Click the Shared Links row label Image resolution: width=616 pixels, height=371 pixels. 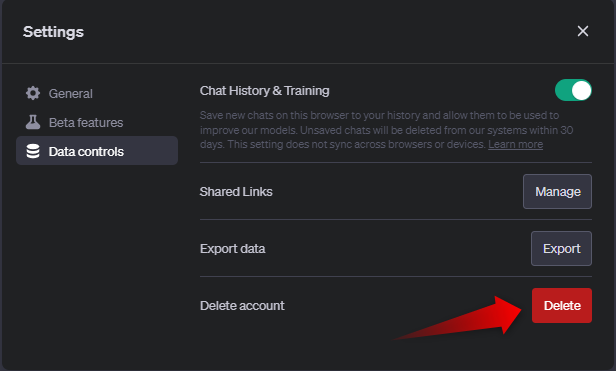[x=236, y=191]
